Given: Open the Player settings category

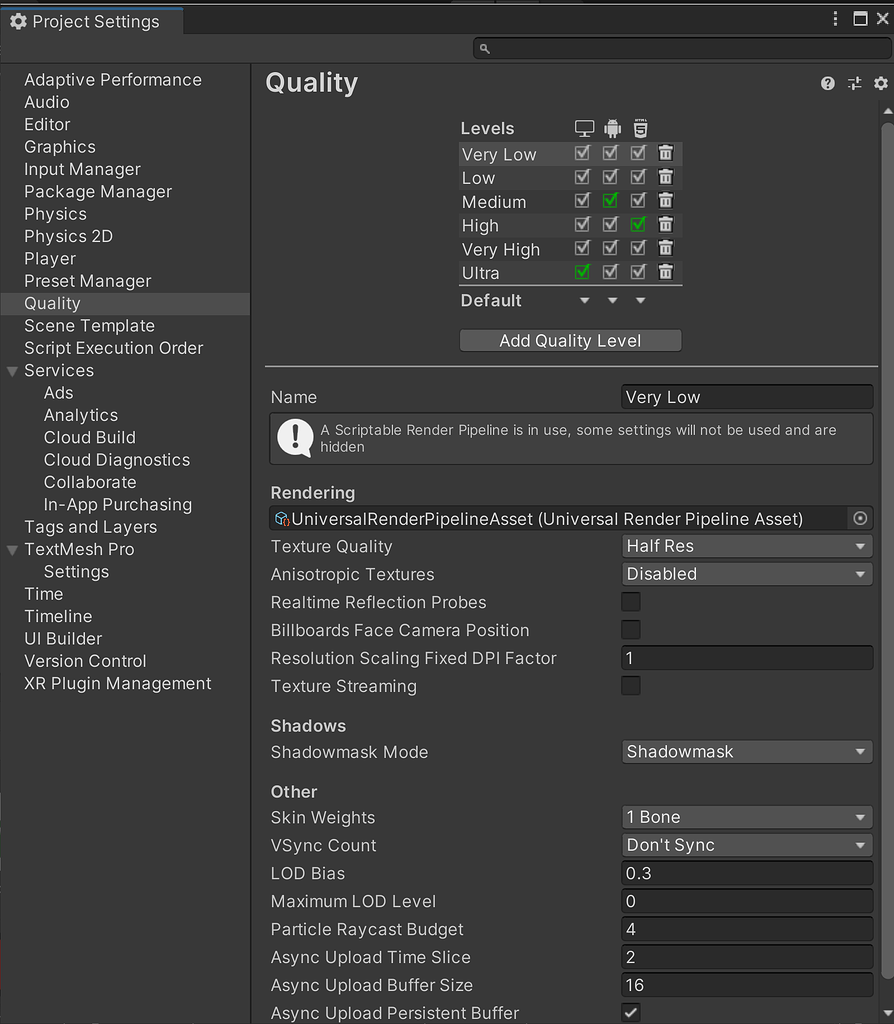Looking at the screenshot, I should point(50,259).
